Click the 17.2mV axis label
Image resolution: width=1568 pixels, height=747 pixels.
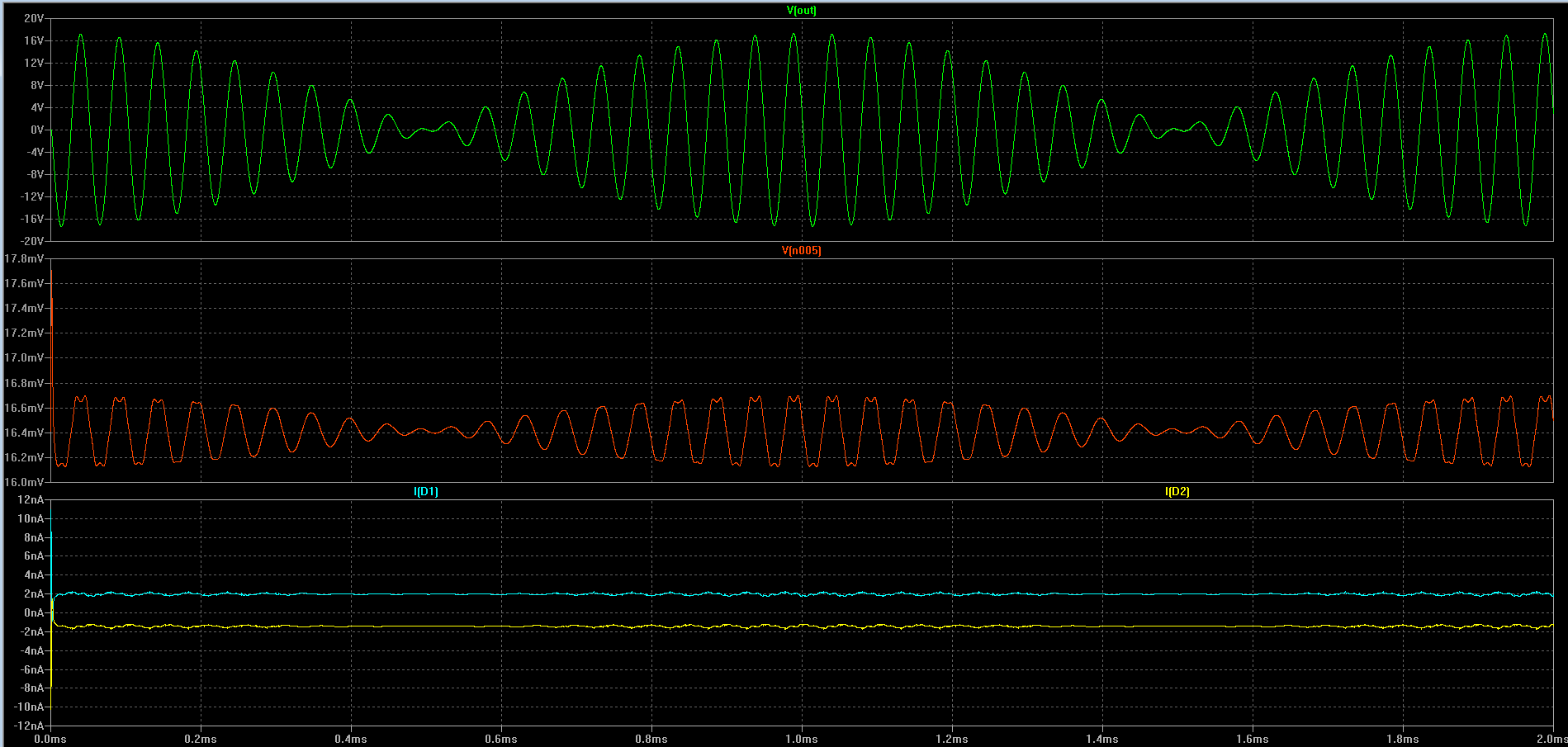click(24, 333)
